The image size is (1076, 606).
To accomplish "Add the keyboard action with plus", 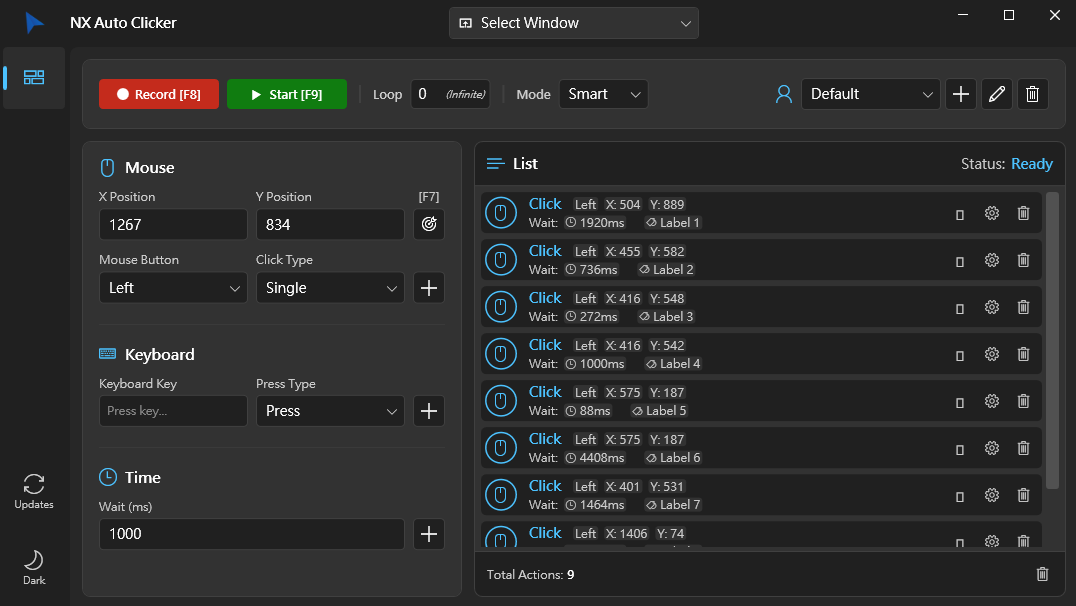I will click(x=429, y=410).
